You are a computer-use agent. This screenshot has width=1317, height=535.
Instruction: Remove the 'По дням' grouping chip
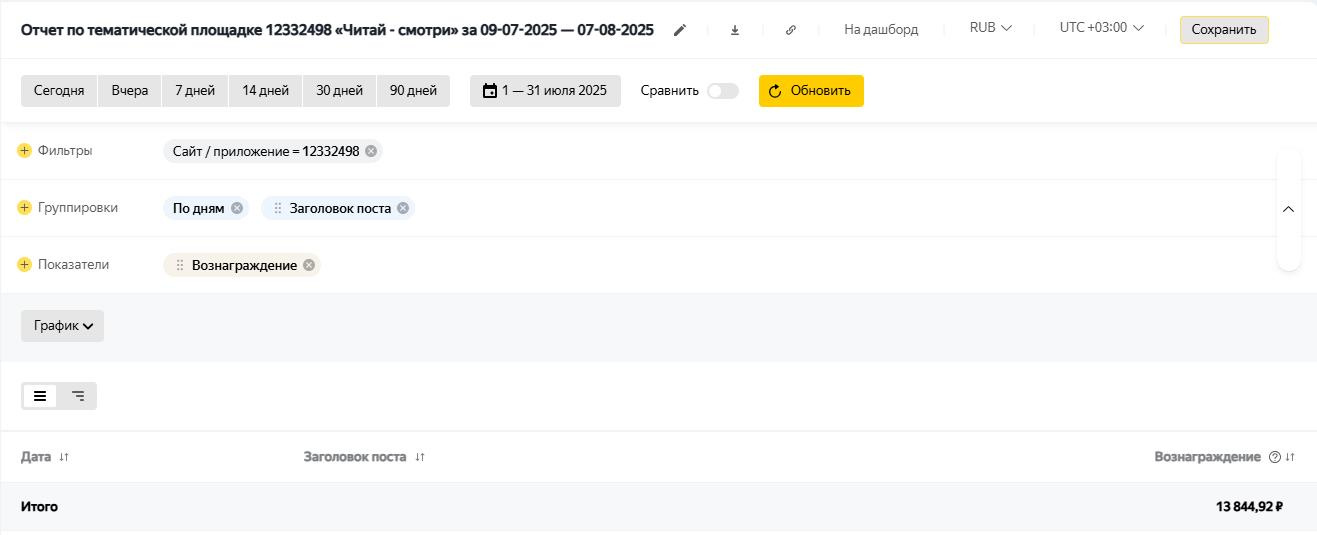coord(237,208)
